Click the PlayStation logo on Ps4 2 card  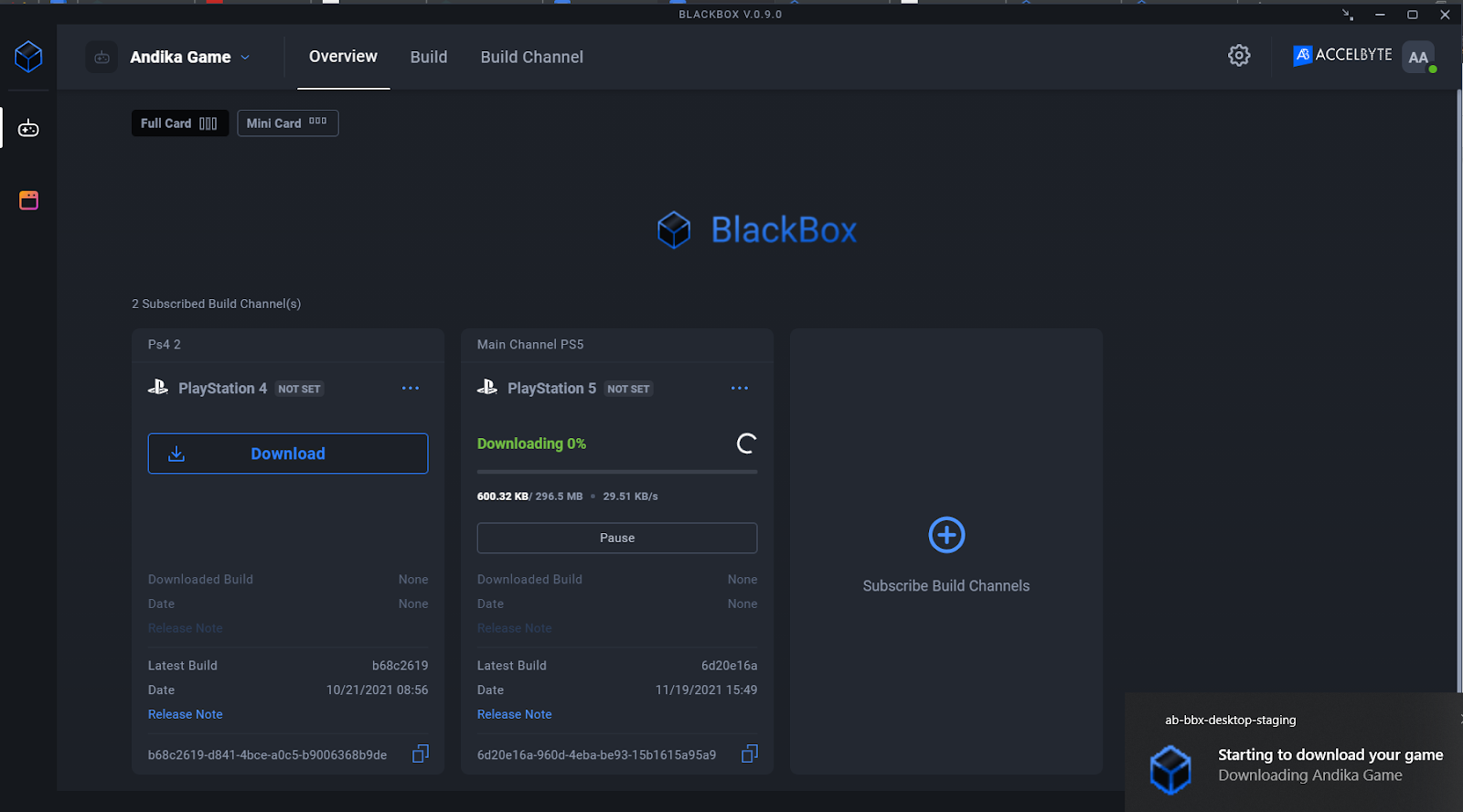coord(158,388)
